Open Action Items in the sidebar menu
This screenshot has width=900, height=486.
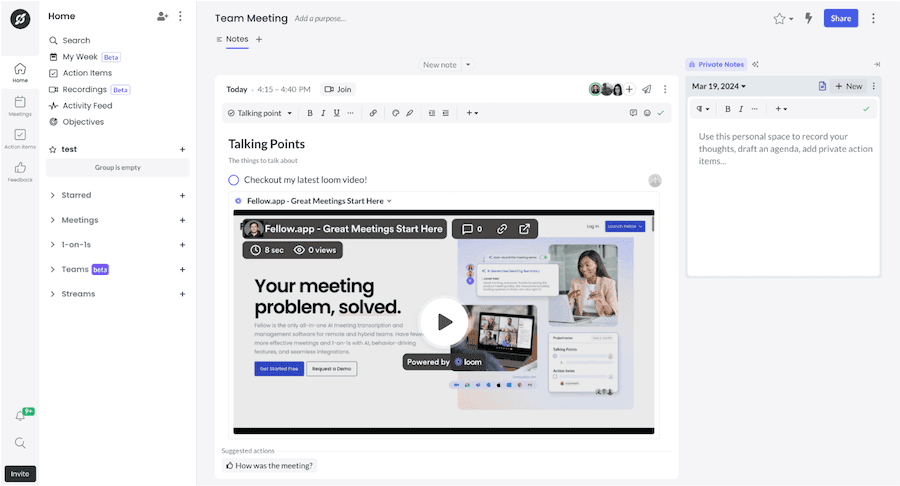coord(87,73)
